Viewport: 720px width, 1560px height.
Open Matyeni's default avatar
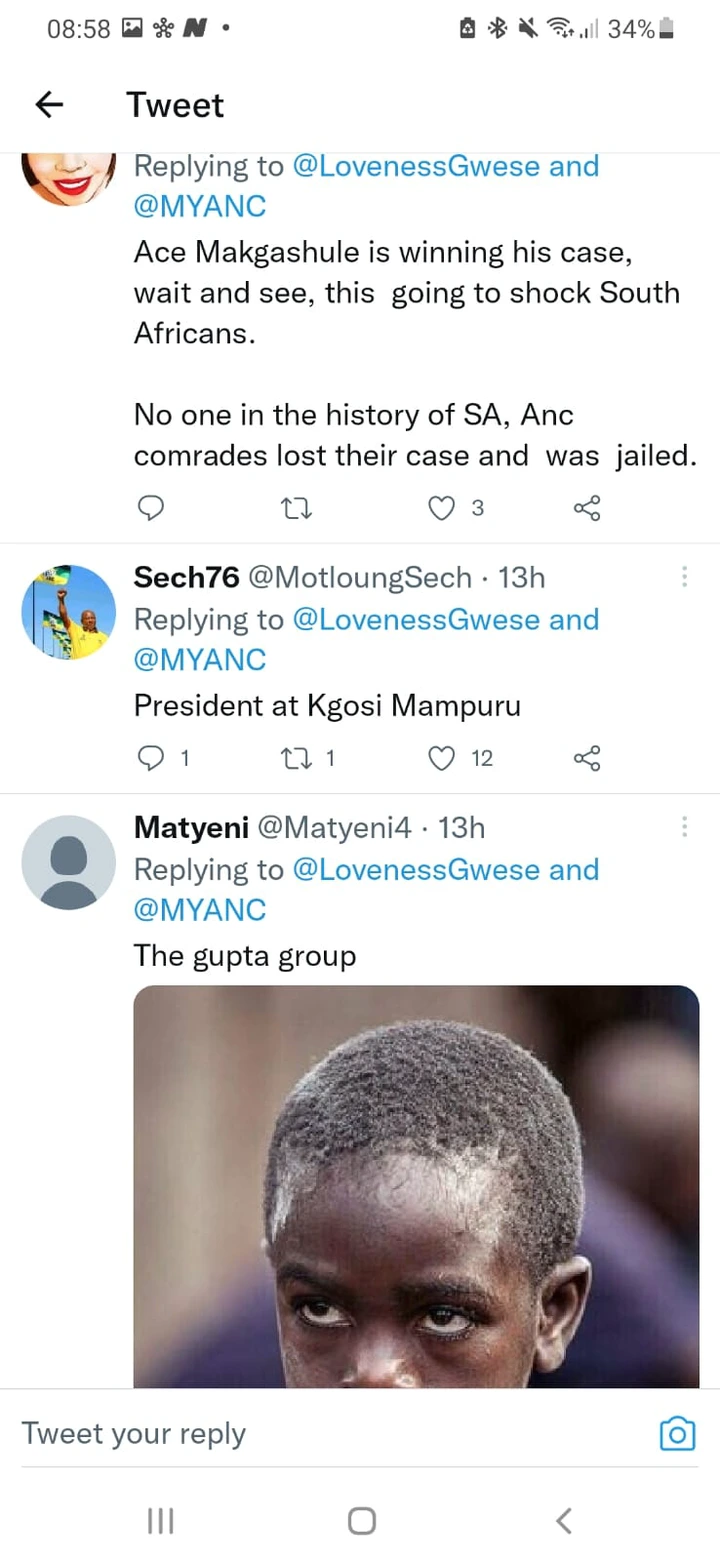(x=69, y=862)
